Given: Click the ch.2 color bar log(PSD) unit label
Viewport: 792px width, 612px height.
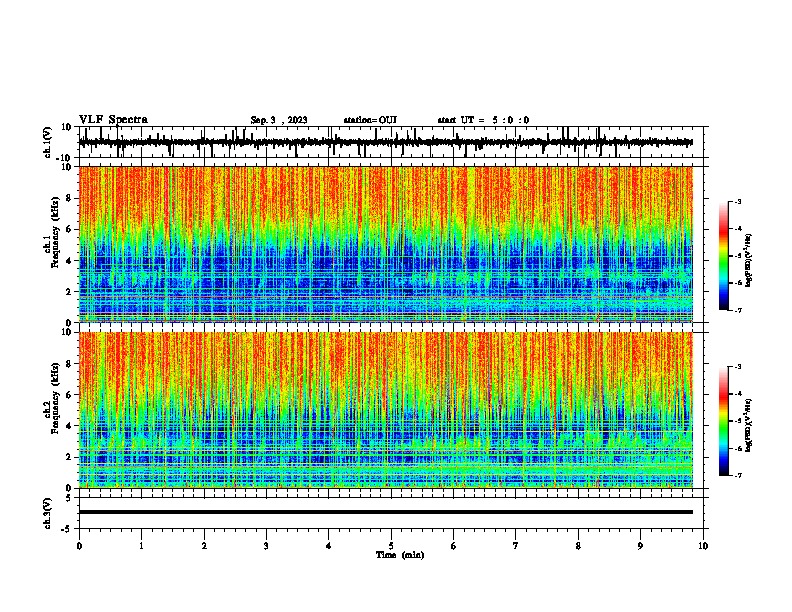Looking at the screenshot, I should [x=749, y=425].
